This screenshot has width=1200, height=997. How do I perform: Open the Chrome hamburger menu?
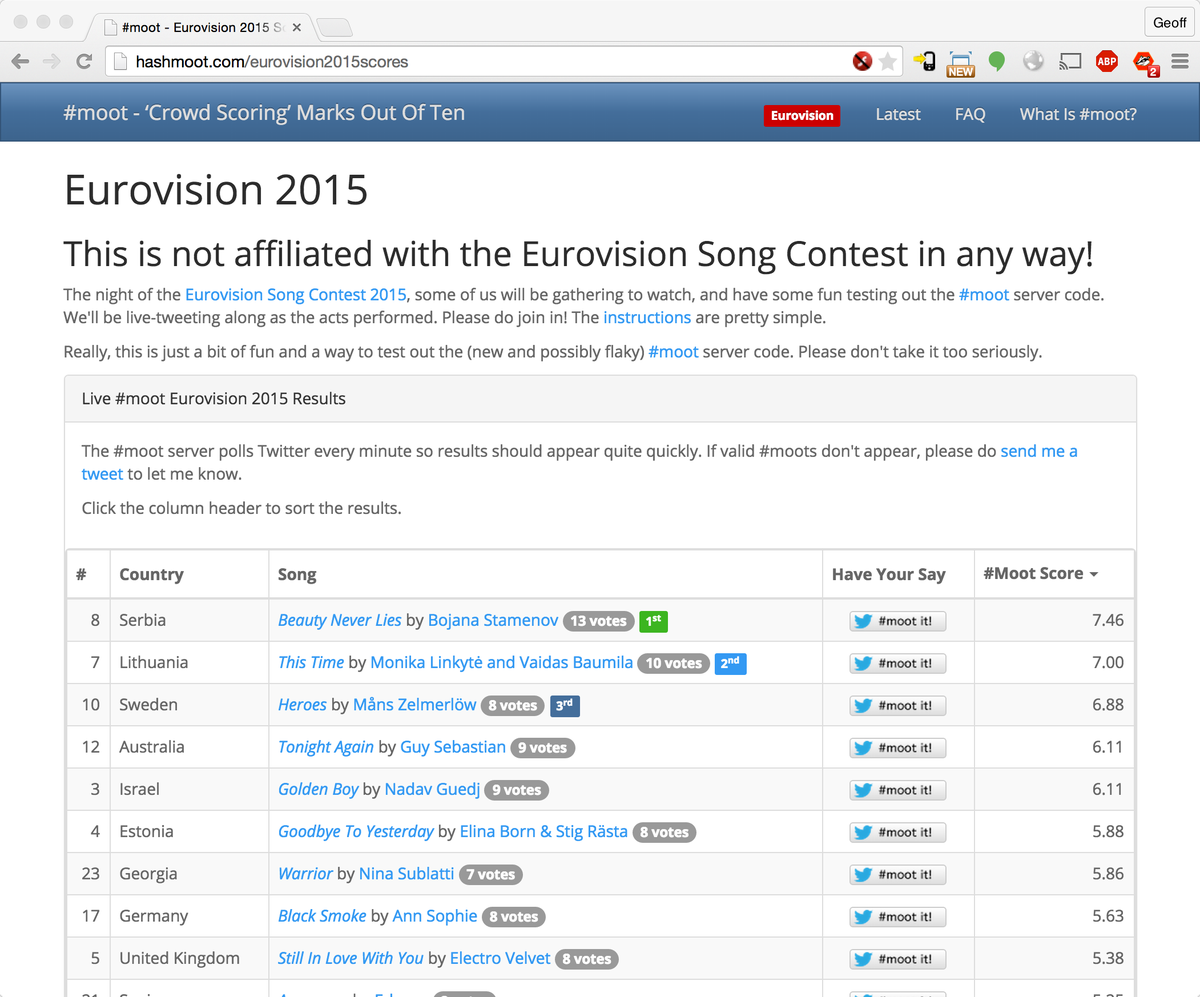click(x=1180, y=62)
